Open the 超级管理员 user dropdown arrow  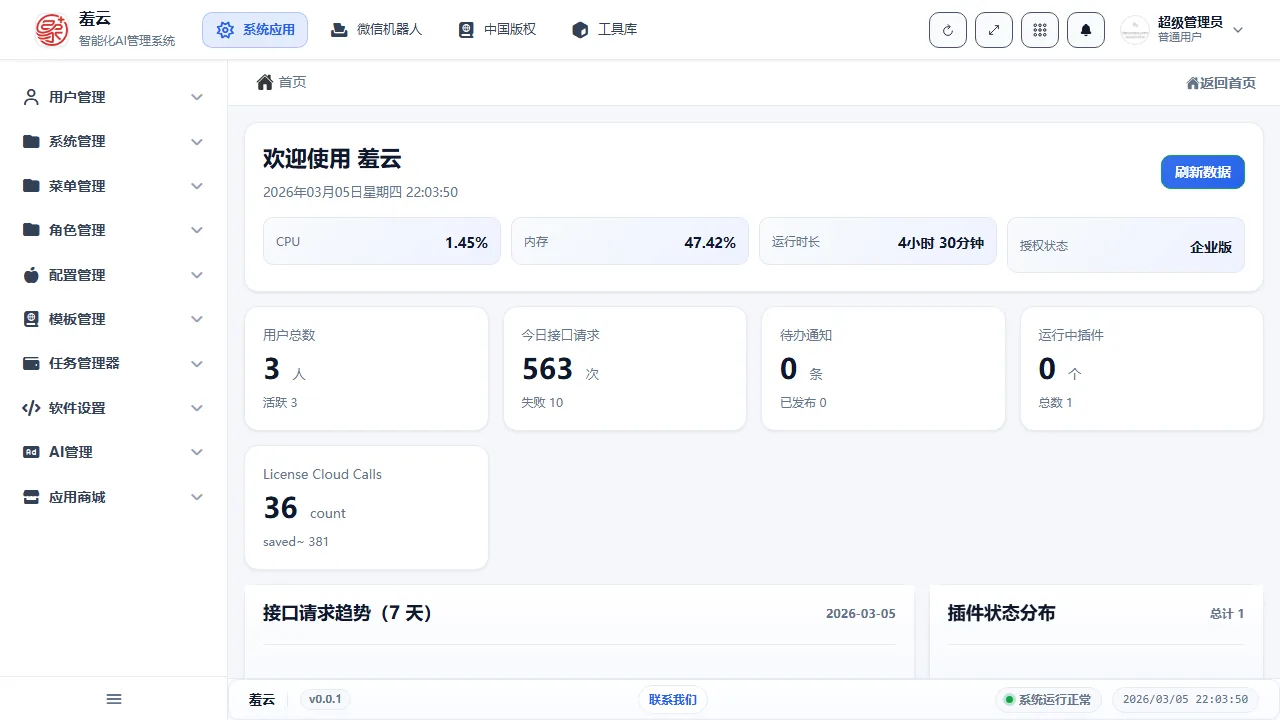coord(1238,30)
